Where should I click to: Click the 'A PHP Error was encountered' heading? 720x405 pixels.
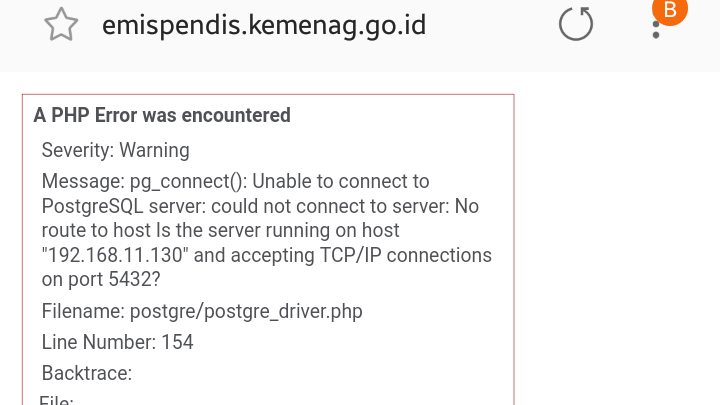(162, 115)
